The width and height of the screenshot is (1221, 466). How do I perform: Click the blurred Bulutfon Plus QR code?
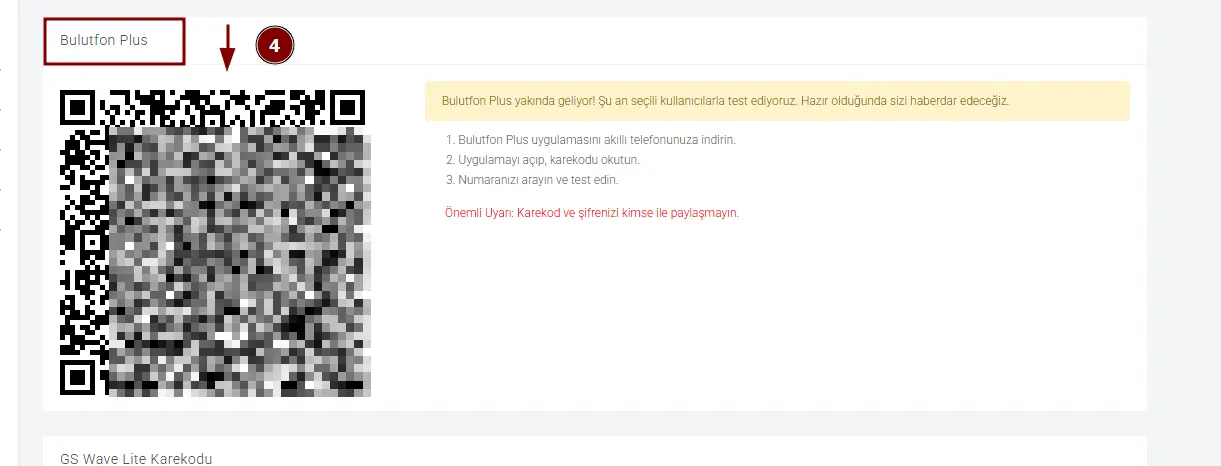214,242
